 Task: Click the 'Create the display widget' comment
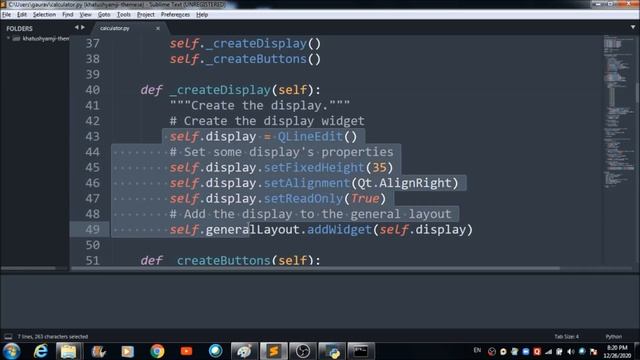[267, 121]
